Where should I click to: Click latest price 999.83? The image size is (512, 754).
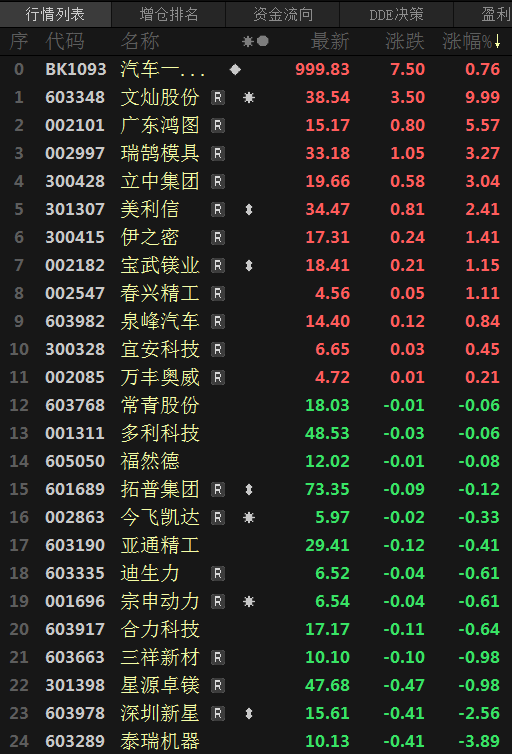point(323,70)
